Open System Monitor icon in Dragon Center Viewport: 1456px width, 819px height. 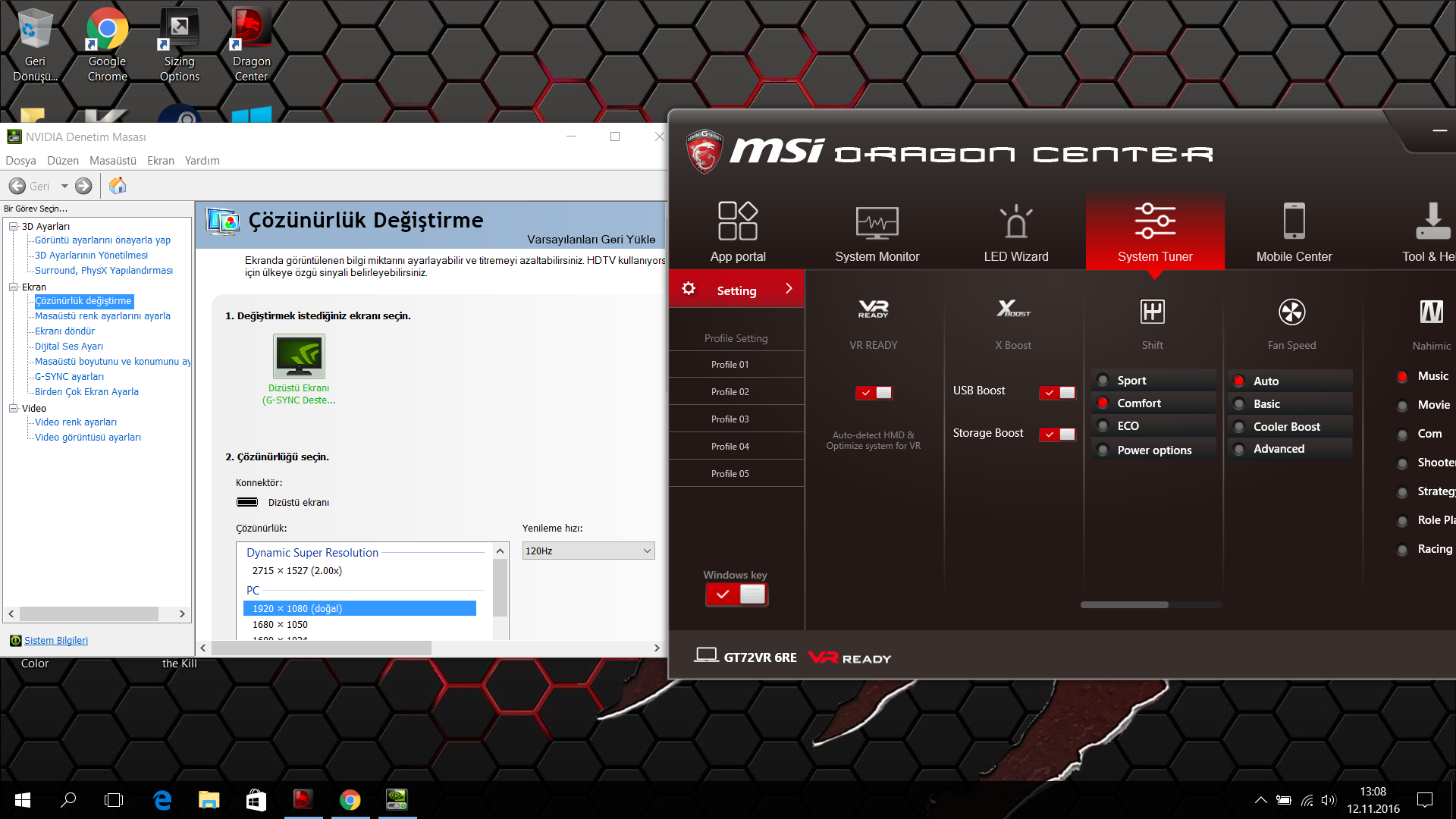pos(877,222)
